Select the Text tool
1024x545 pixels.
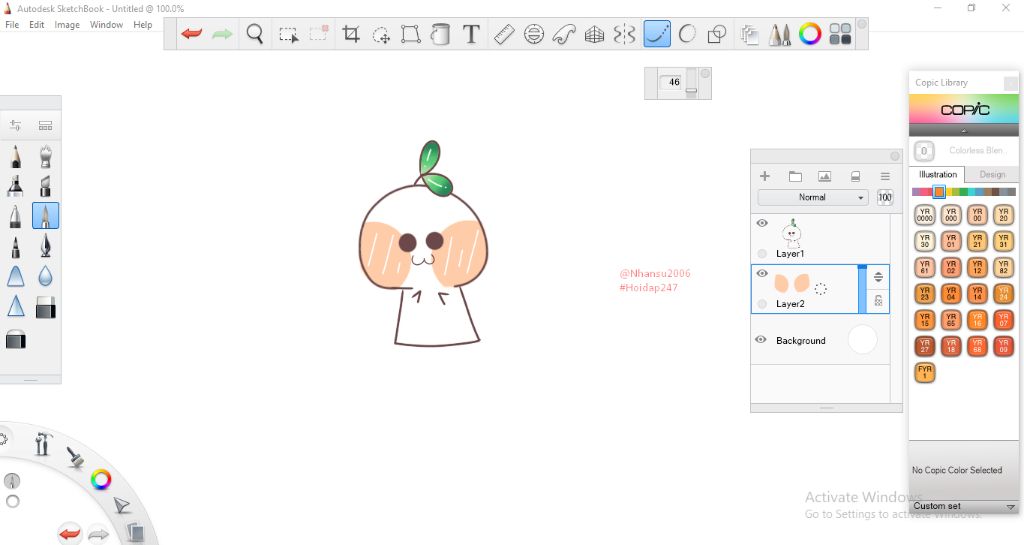[x=471, y=34]
